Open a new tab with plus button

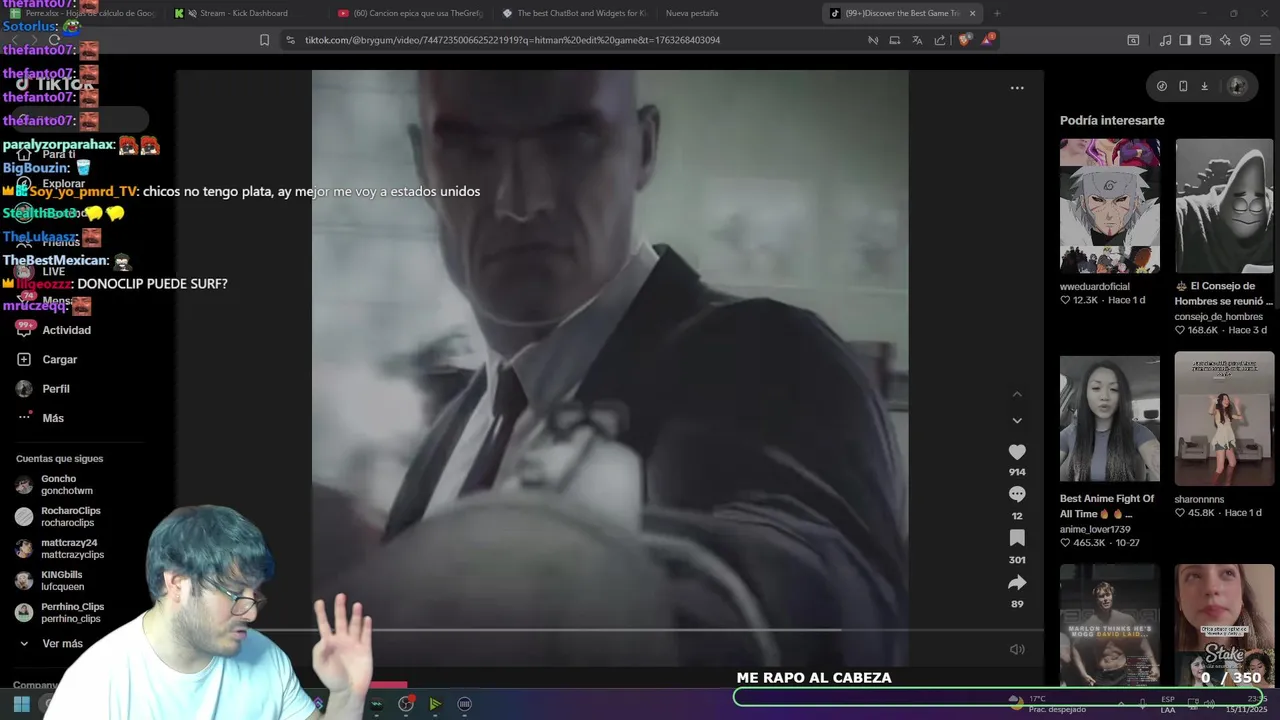(x=997, y=13)
